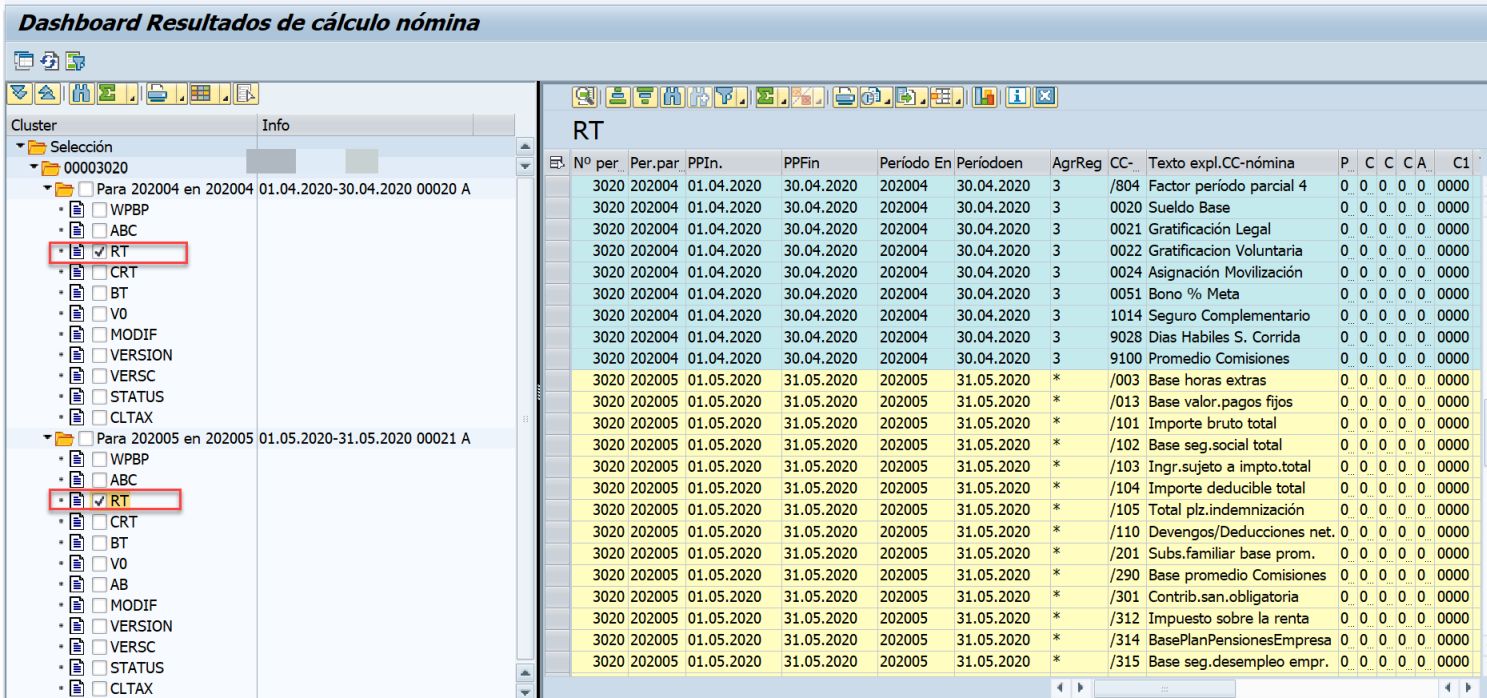
Task: Expand all nodes in the Cluster tree toolbar
Action: click(19, 95)
